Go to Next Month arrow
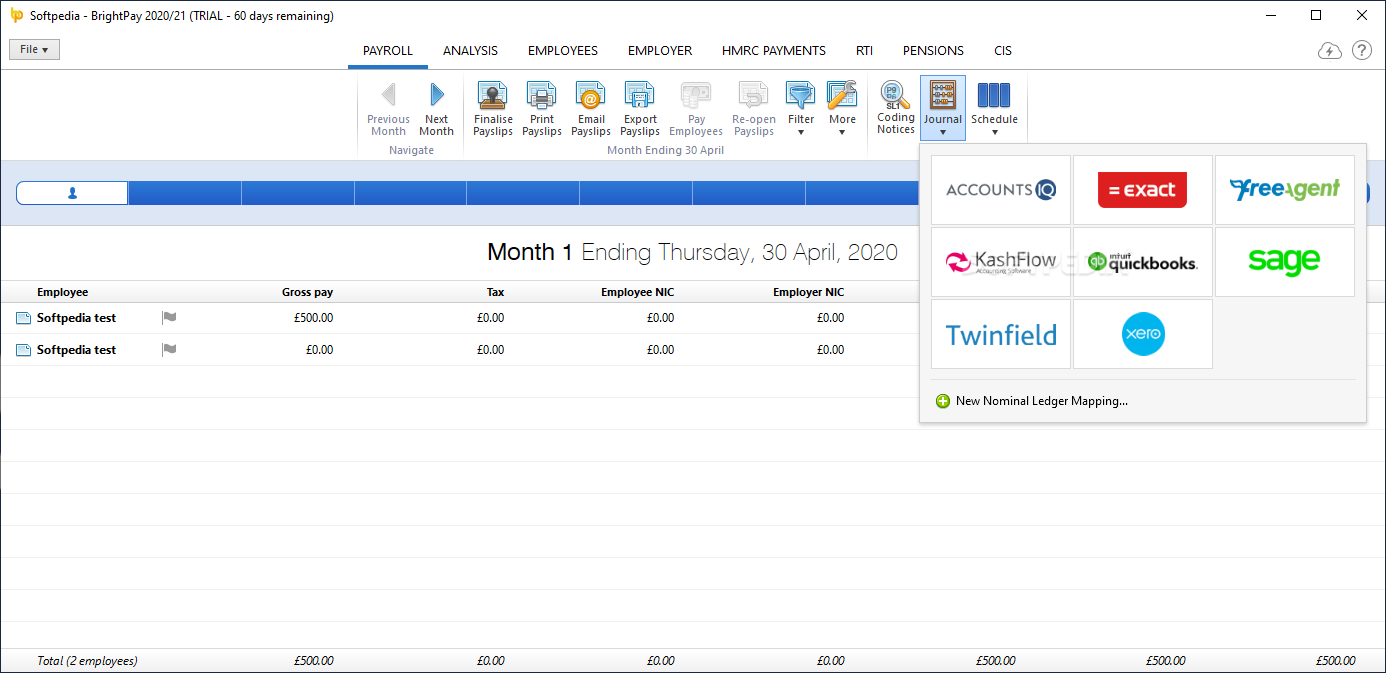Viewport: 1386px width, 673px height. (437, 95)
